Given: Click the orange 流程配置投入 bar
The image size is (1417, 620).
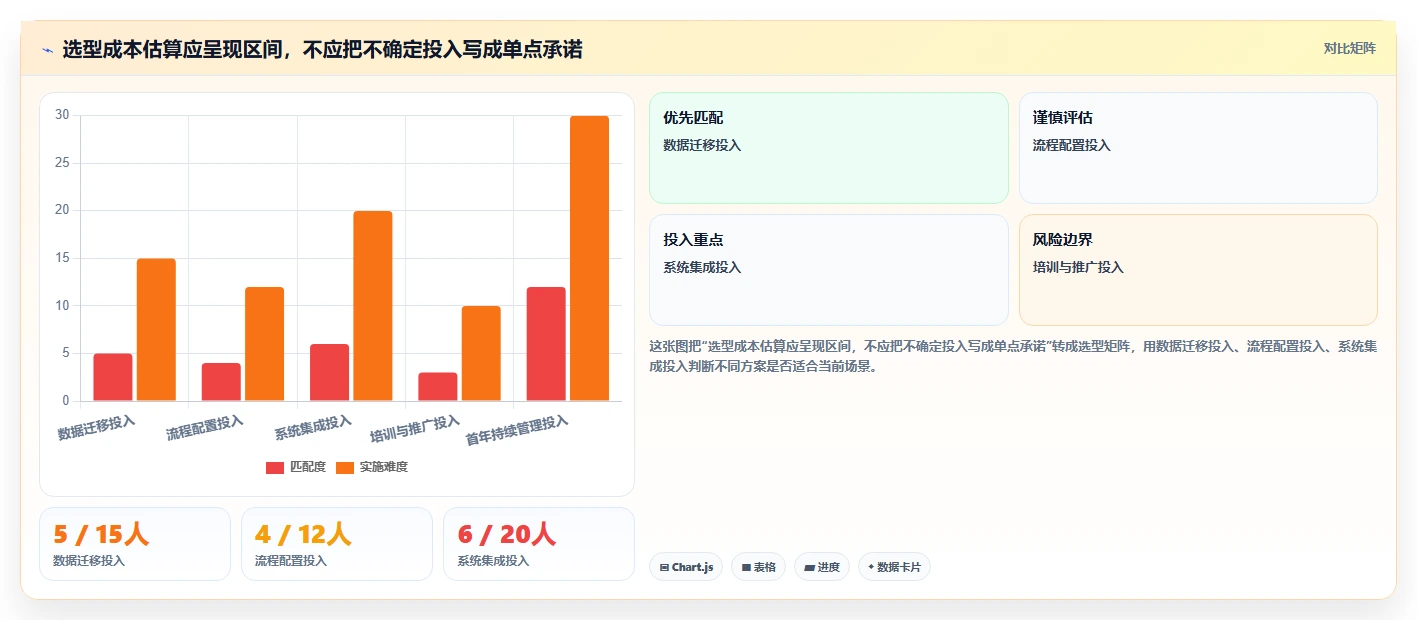Looking at the screenshot, I should [264, 344].
